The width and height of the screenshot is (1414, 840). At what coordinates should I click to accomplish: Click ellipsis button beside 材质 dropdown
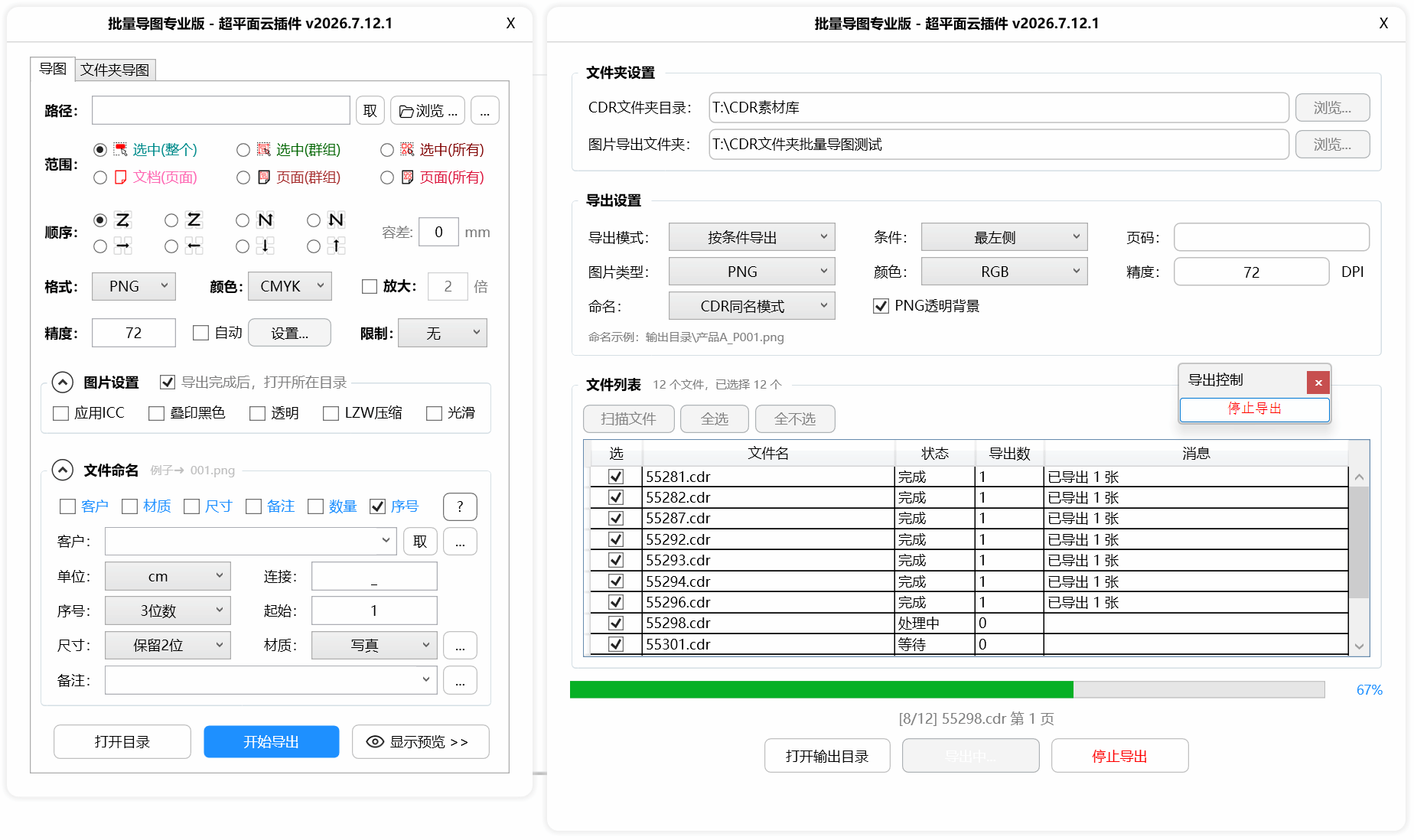pos(460,646)
